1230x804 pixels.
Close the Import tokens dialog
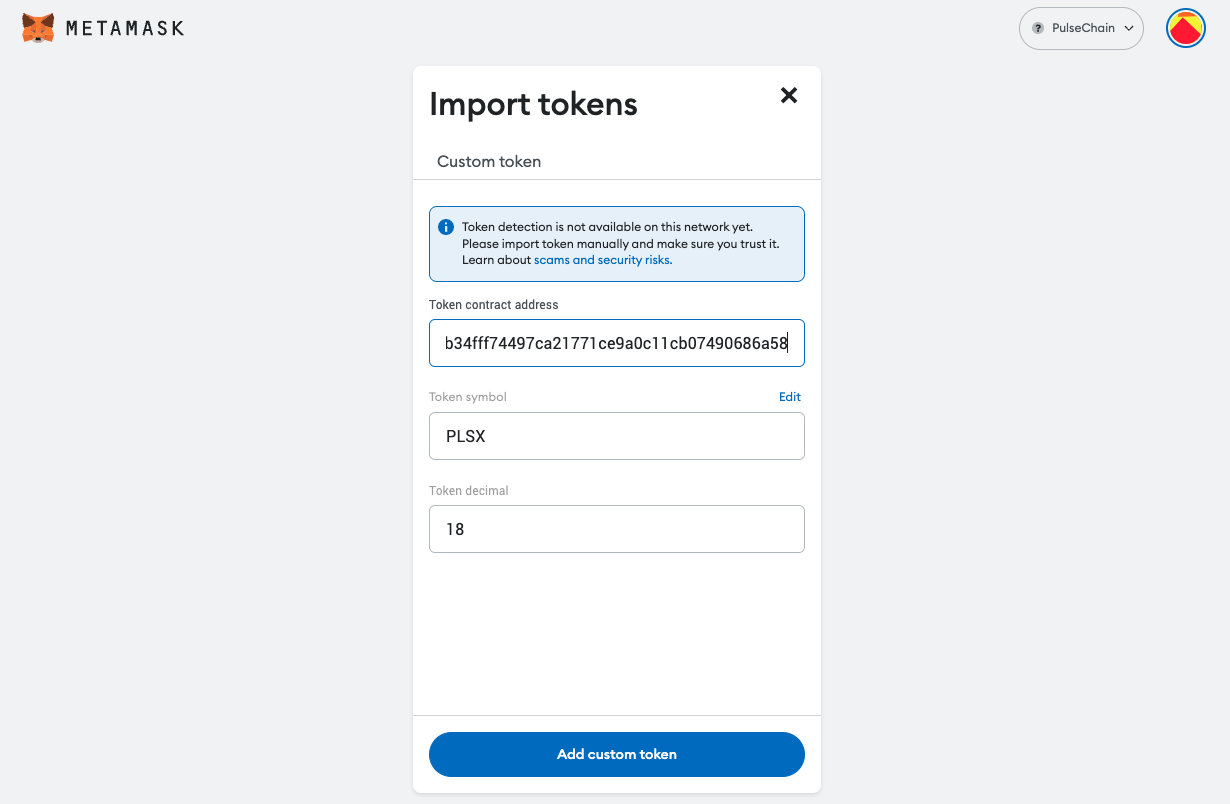pyautogui.click(x=789, y=95)
